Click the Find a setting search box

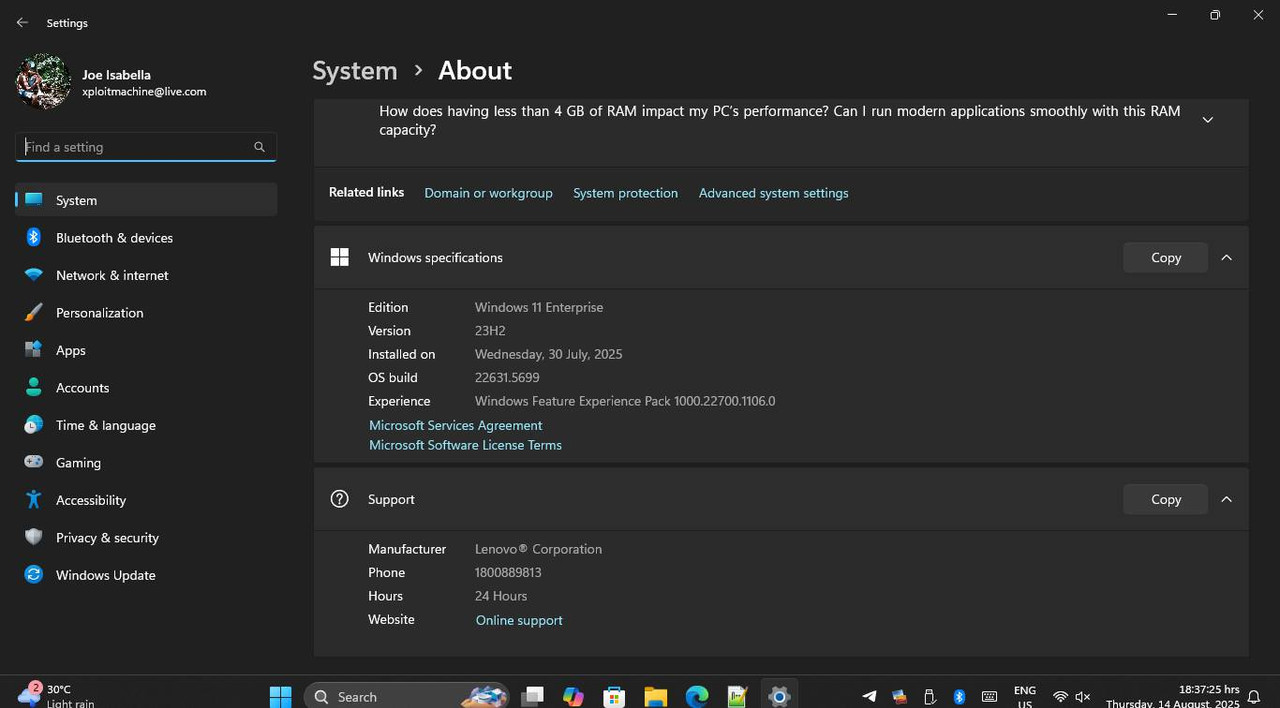click(146, 147)
